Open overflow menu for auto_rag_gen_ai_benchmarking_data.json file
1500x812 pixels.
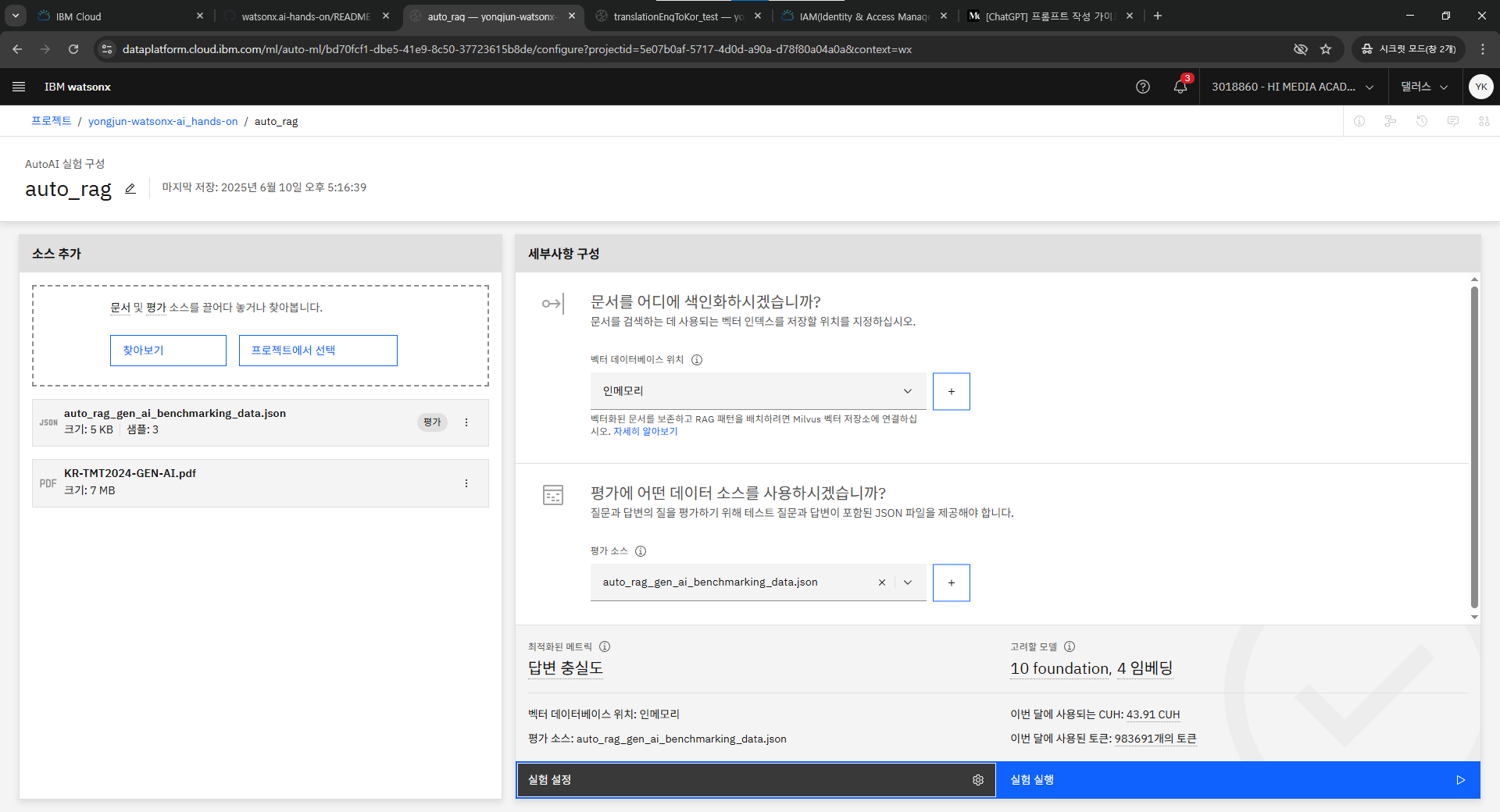click(466, 422)
